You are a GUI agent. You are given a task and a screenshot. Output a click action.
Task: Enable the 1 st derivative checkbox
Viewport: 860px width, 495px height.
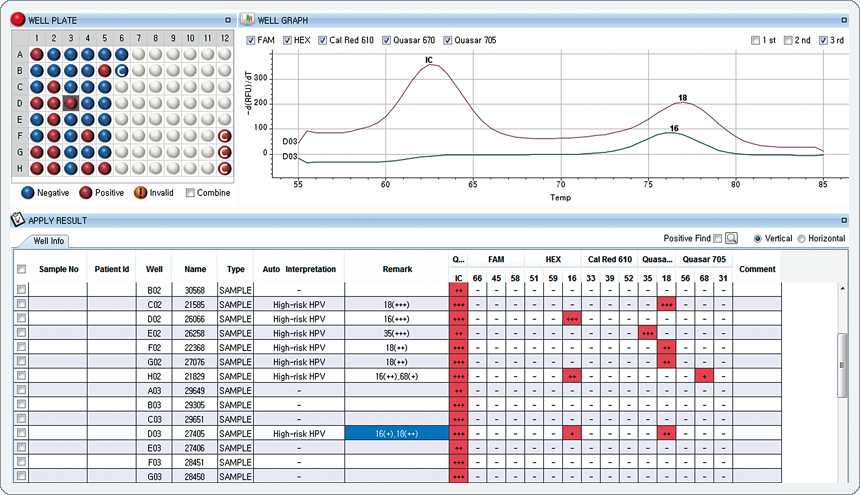(757, 41)
